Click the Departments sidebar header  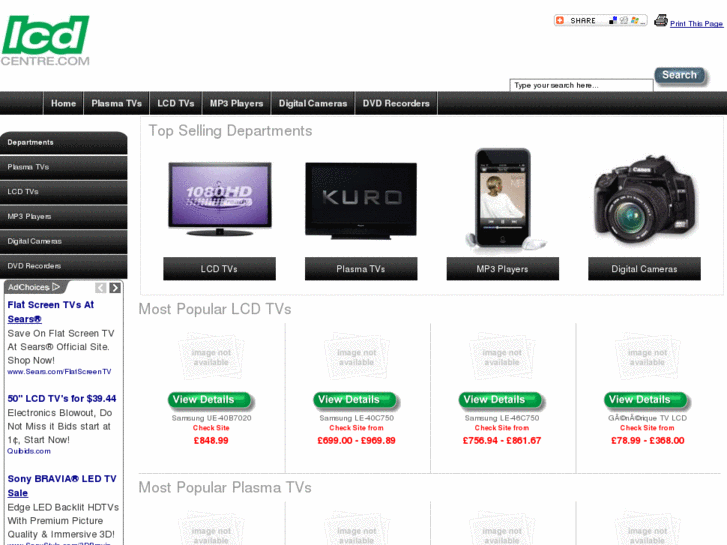tap(64, 142)
